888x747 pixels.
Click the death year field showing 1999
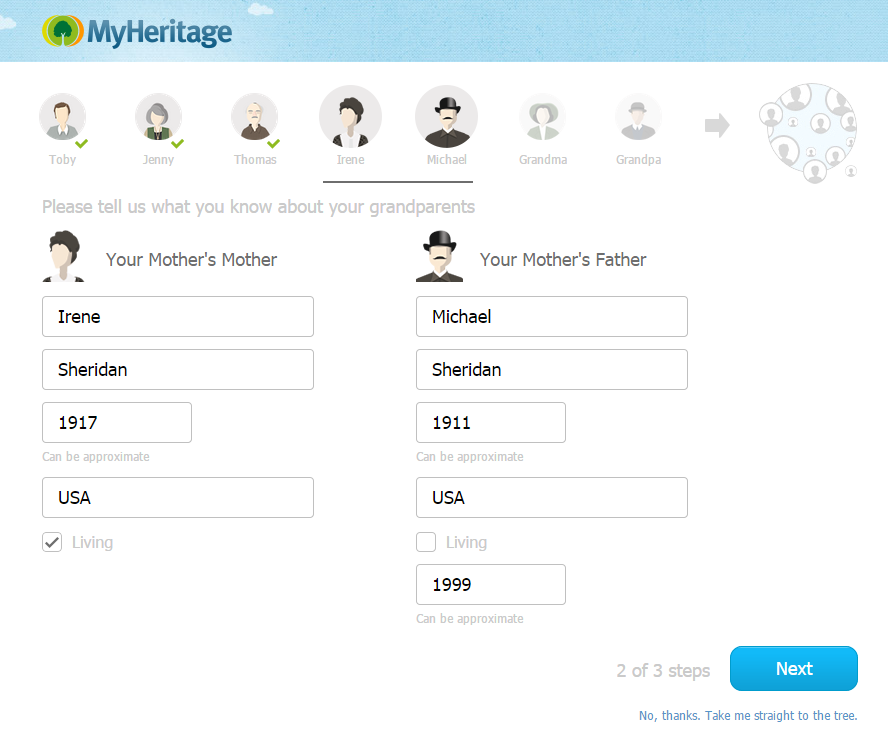click(x=491, y=585)
